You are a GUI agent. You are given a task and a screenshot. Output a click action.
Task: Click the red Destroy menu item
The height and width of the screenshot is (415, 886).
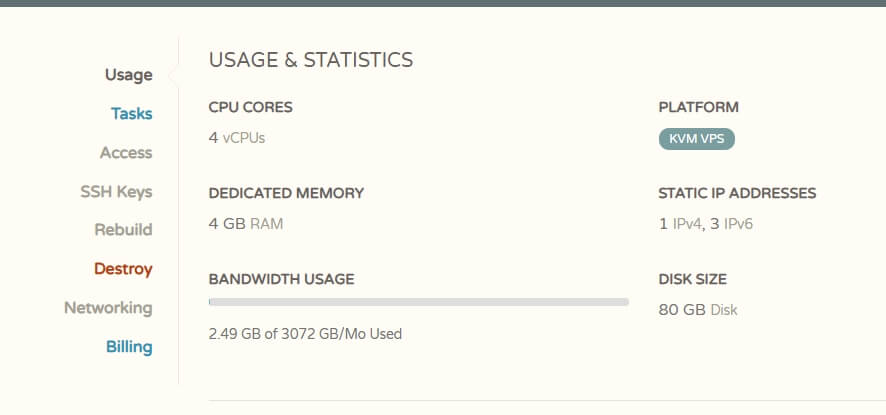123,269
